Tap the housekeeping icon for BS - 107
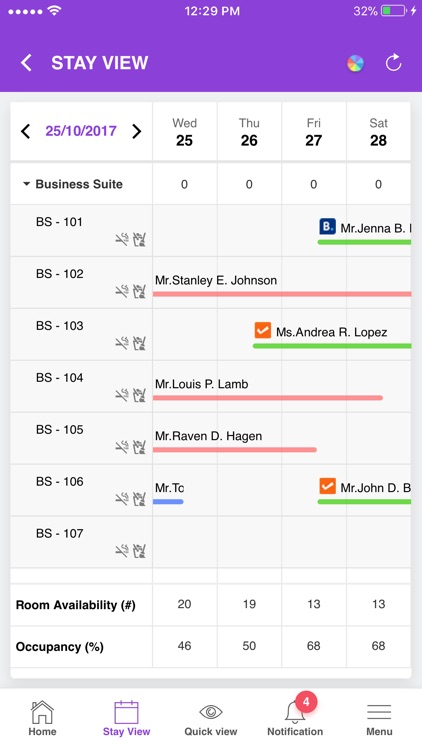This screenshot has height=750, width=422. 139,551
